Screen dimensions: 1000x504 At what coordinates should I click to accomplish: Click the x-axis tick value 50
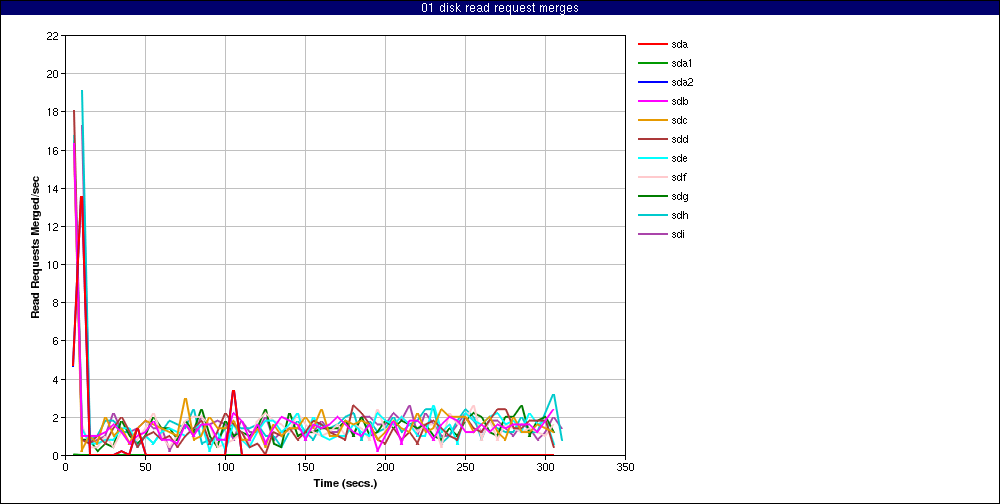145,467
